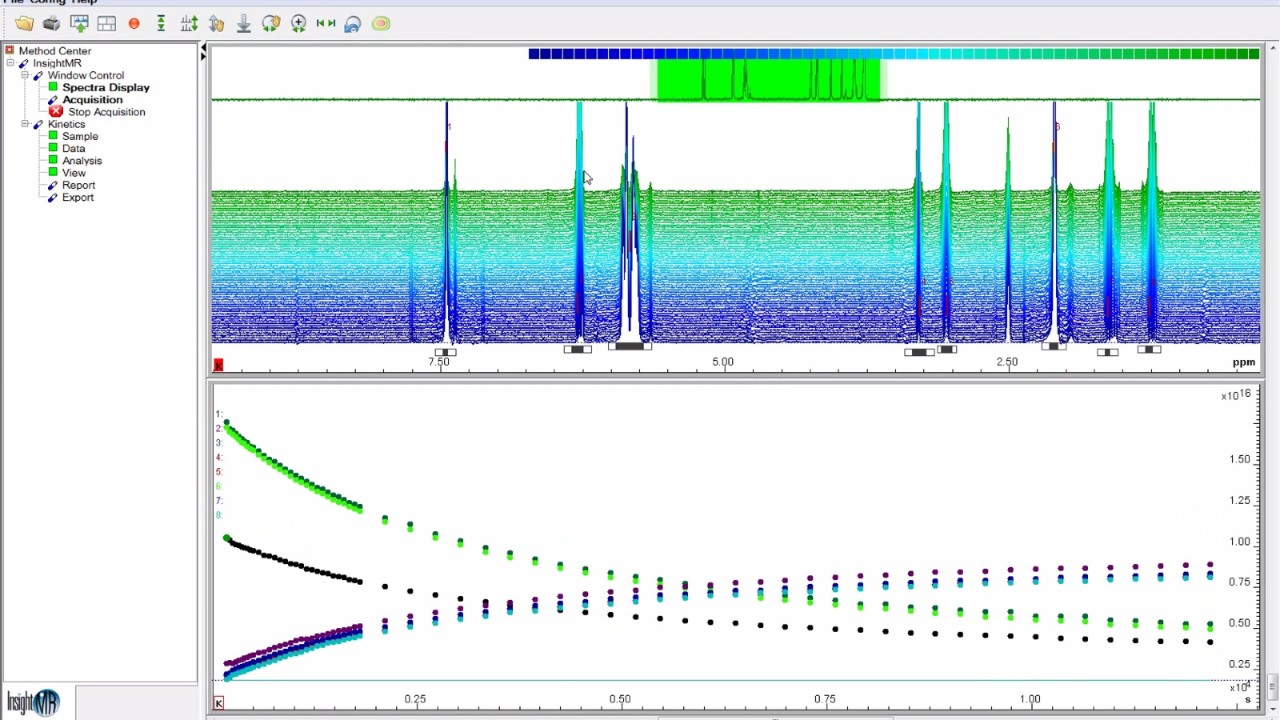This screenshot has width=1280, height=720.
Task: Toggle the green box beside Analysis
Action: click(53, 161)
